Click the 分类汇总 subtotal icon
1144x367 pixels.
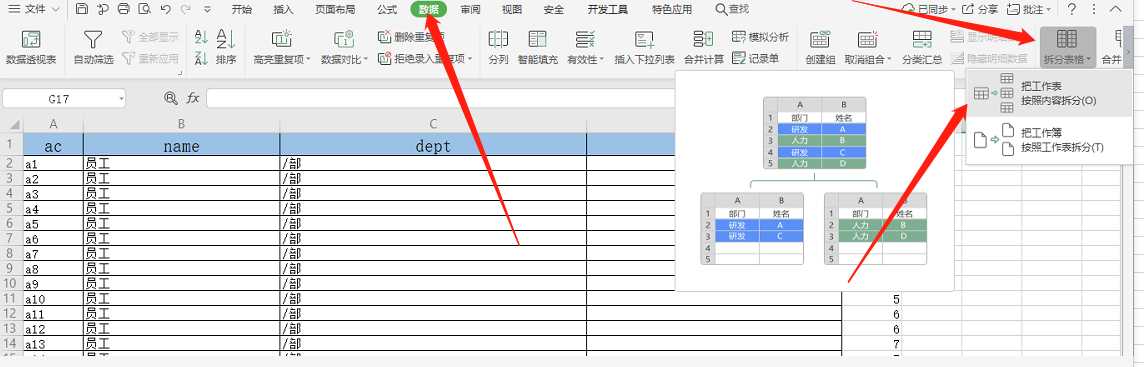pos(922,39)
